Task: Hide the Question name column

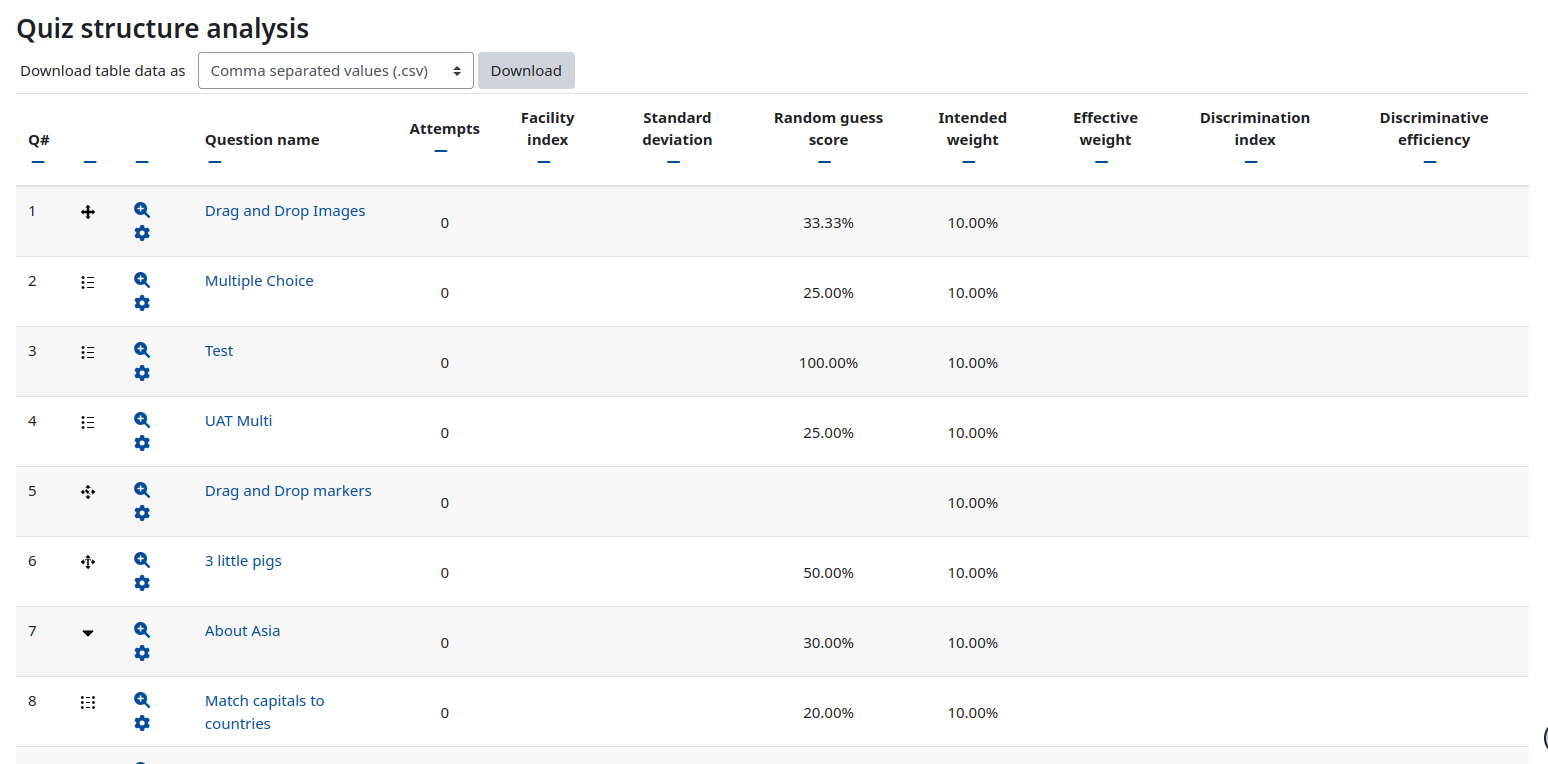Action: point(214,162)
